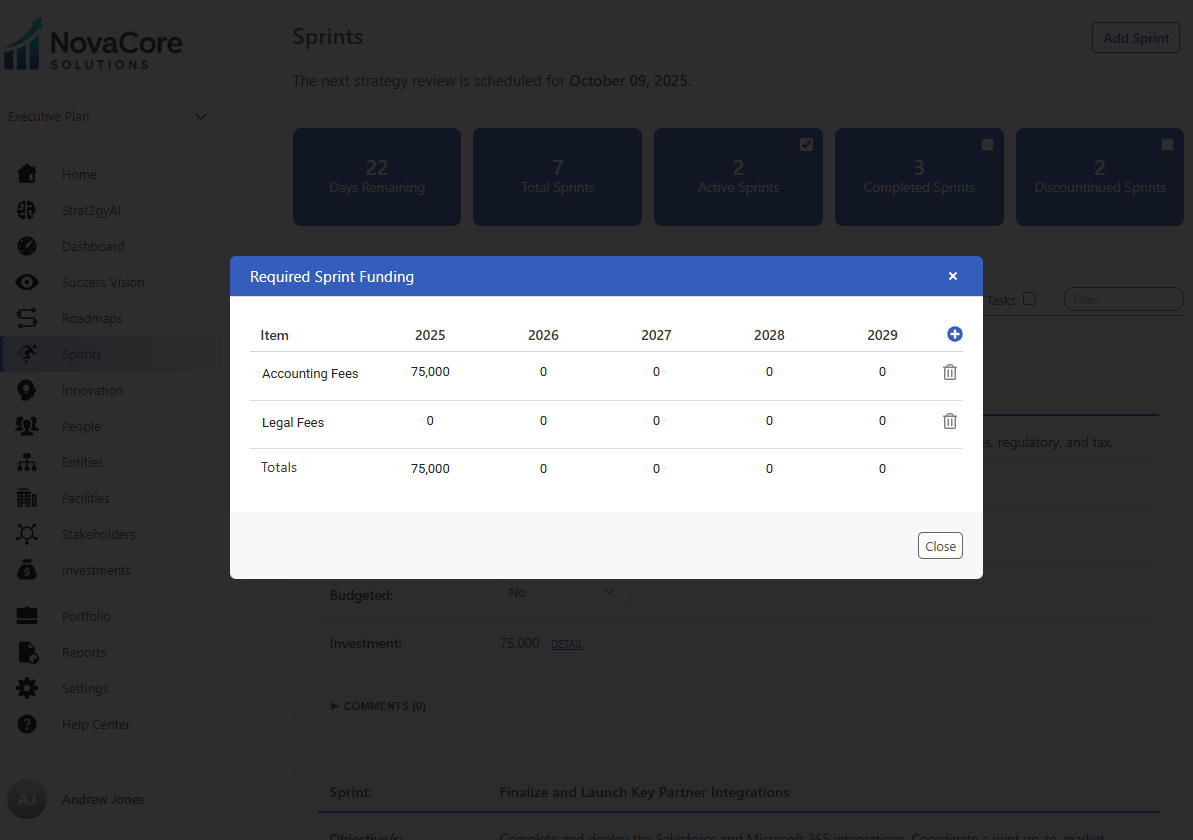1193x840 pixels.
Task: Open Strat2gyAI brain icon
Action: pos(27,210)
